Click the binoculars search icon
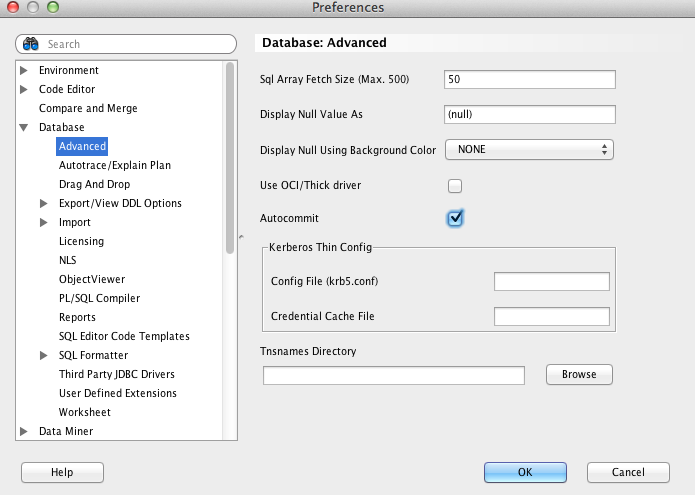Viewport: 695px width, 495px height. [x=31, y=44]
